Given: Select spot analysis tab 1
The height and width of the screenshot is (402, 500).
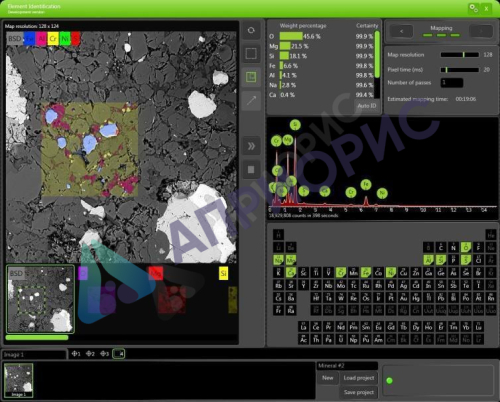Looking at the screenshot, I should [x=76, y=354].
